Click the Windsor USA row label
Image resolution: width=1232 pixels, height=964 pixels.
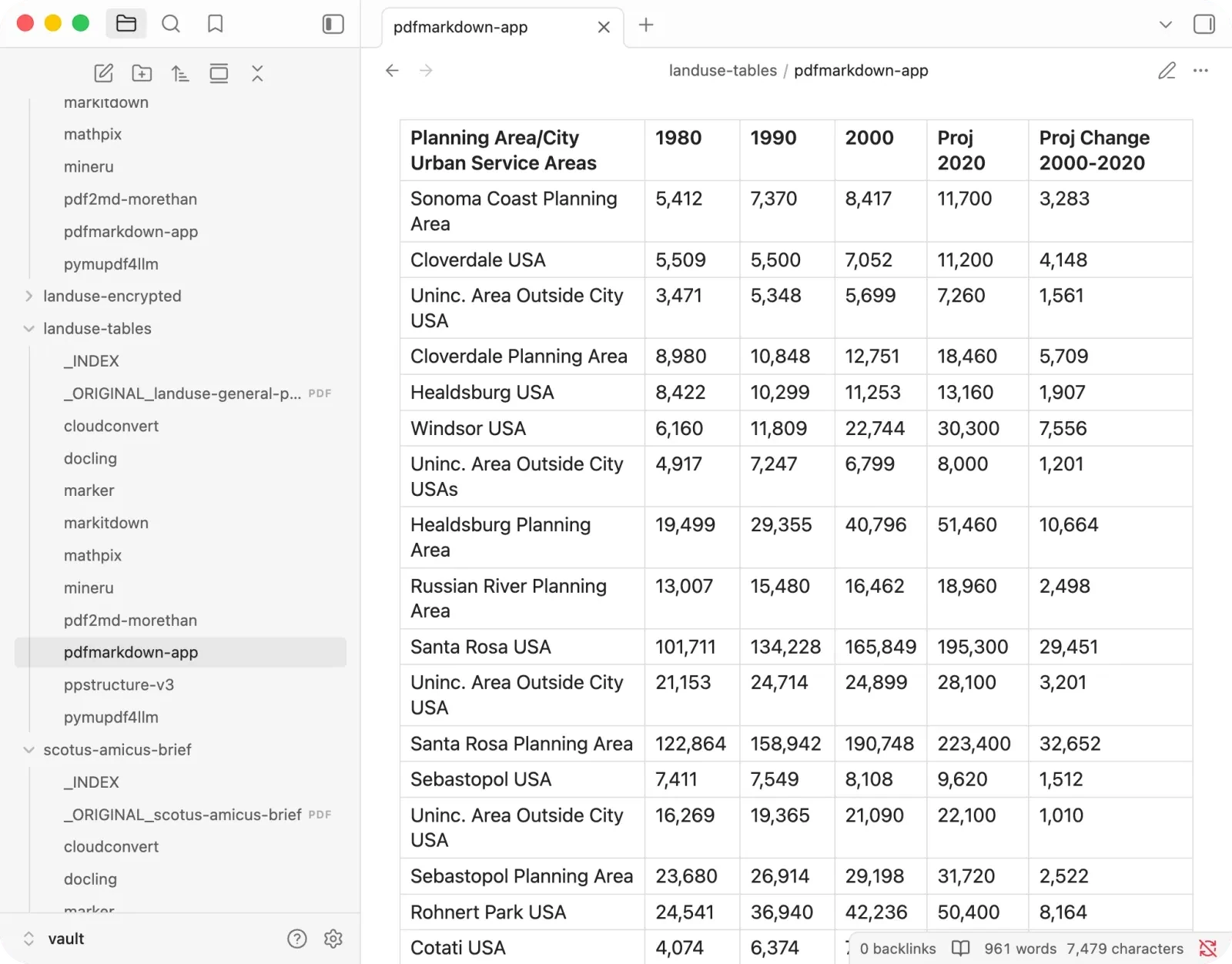[468, 429]
